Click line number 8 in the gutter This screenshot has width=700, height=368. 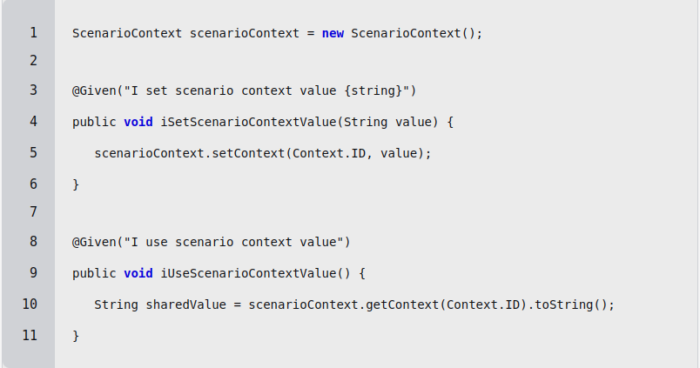pyautogui.click(x=33, y=242)
